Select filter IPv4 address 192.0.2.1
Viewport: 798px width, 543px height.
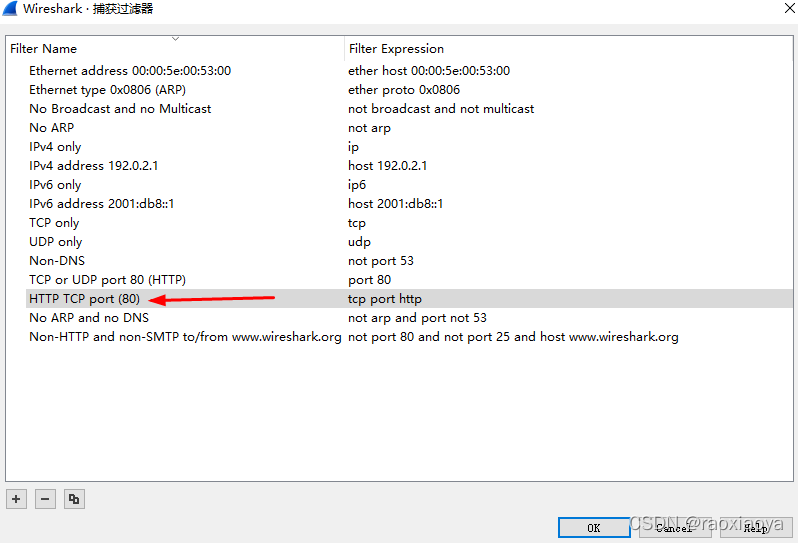point(94,166)
